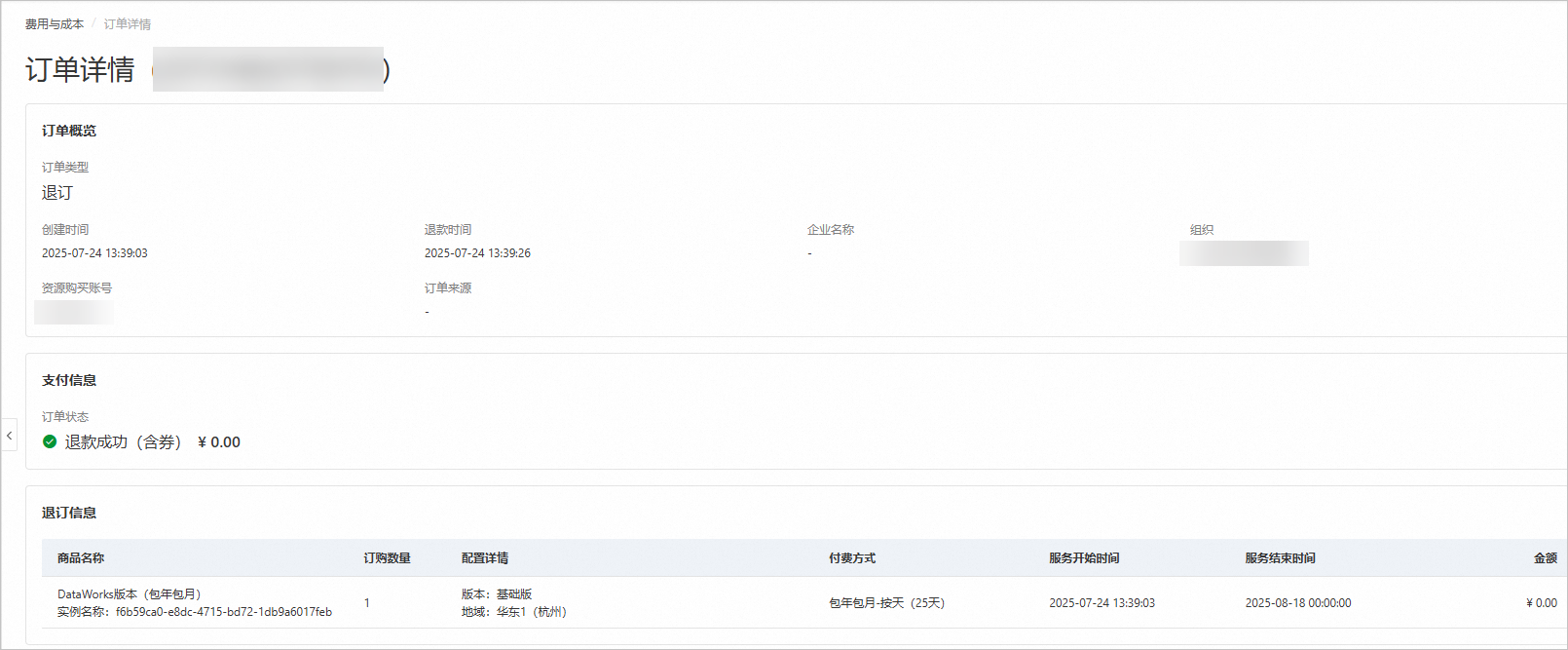Click the 组织 label
Screen dimensions: 1568x650
[x=1202, y=230]
